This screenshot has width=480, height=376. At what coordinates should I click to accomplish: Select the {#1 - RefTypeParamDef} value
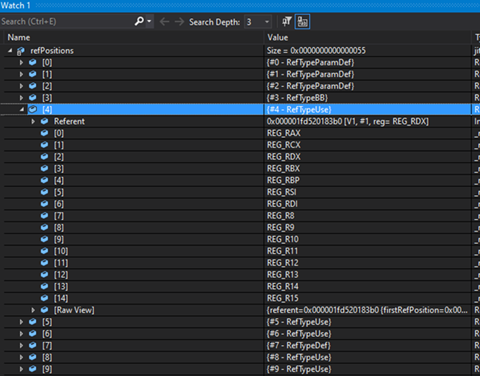[x=310, y=74]
